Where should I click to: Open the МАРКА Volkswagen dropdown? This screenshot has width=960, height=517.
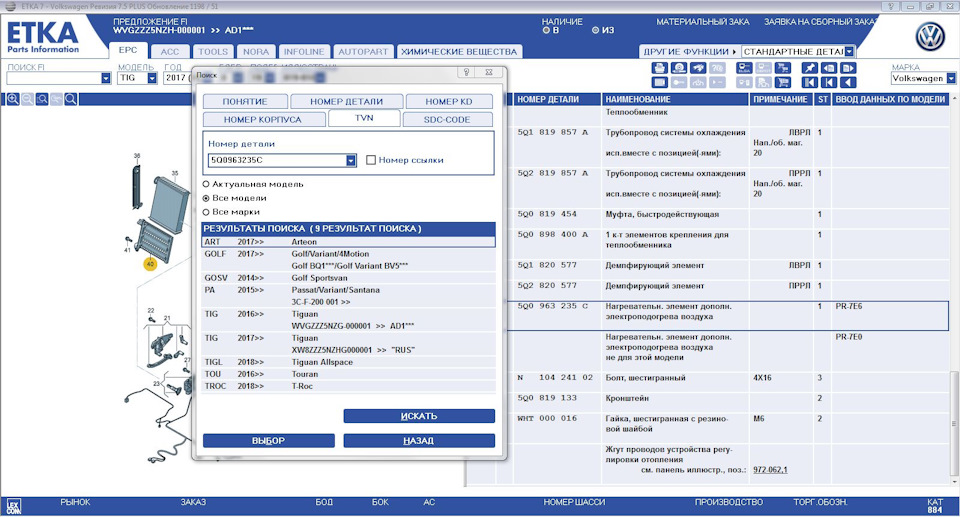coord(951,78)
